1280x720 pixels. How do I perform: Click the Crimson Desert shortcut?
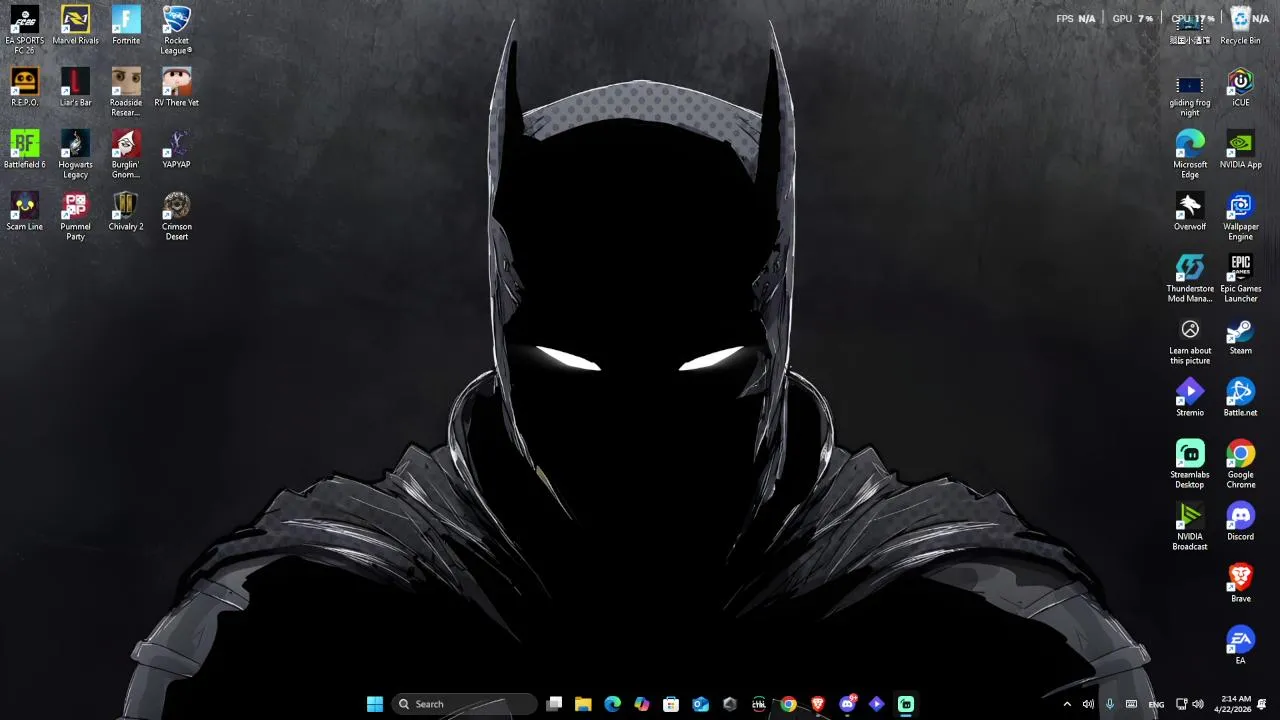(177, 216)
